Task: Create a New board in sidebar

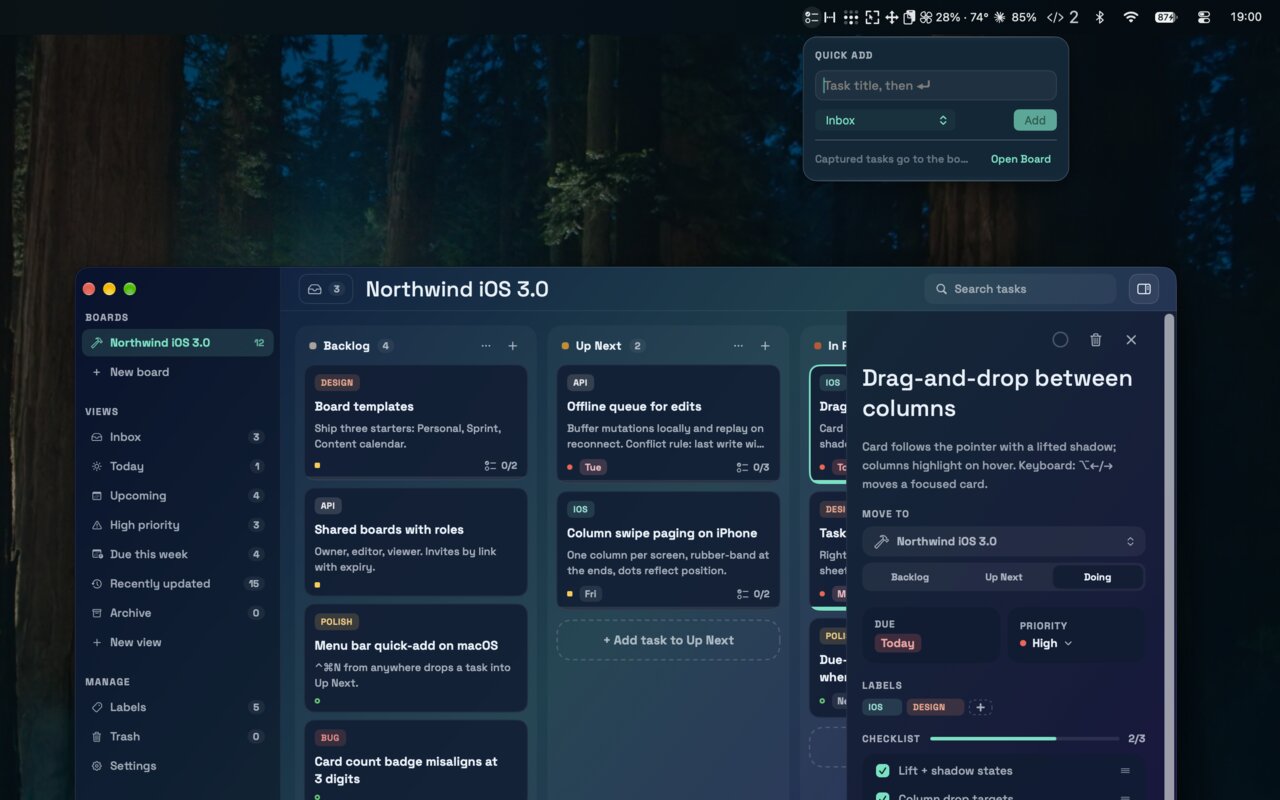Action: [177, 372]
